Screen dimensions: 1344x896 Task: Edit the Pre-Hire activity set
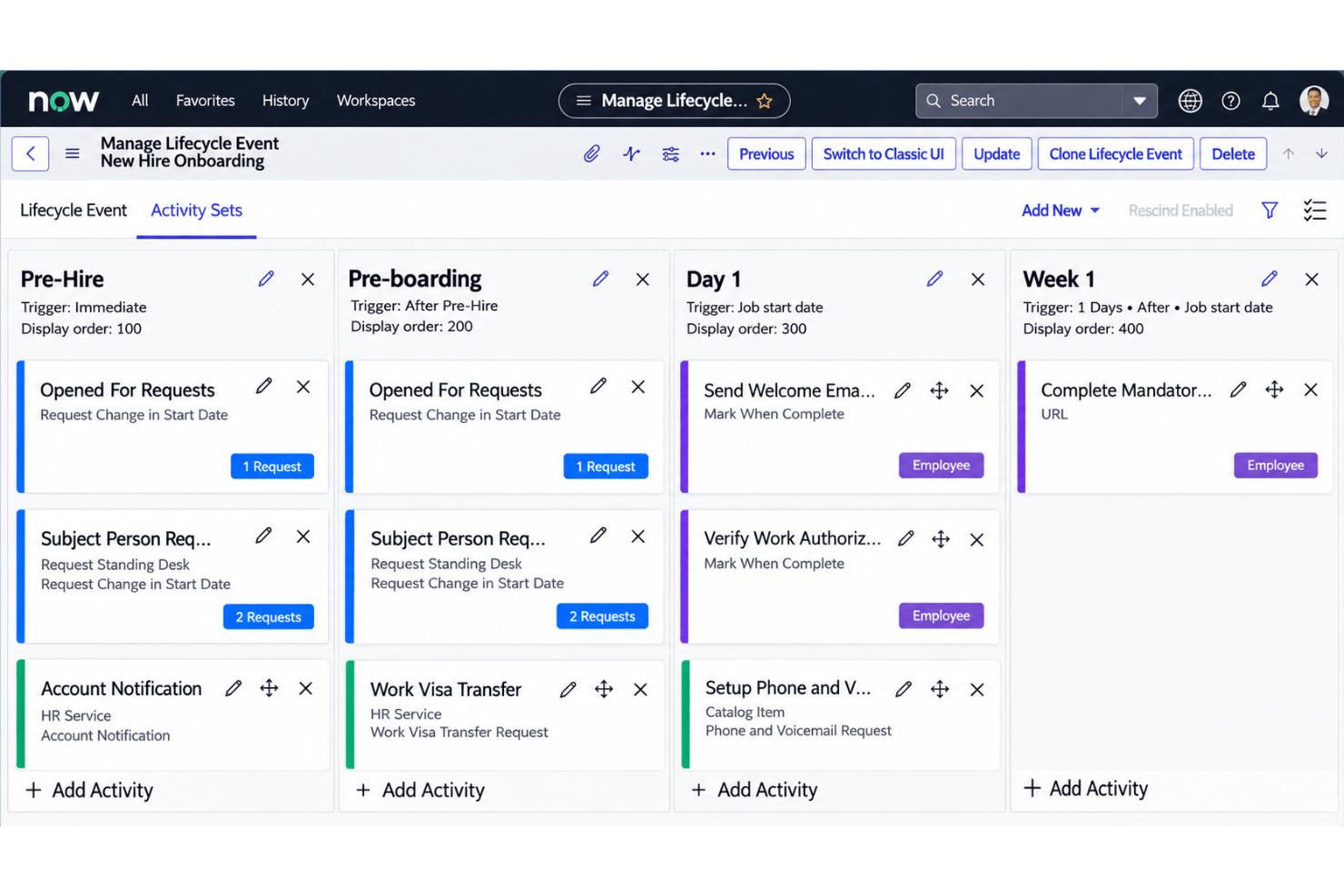pos(265,279)
